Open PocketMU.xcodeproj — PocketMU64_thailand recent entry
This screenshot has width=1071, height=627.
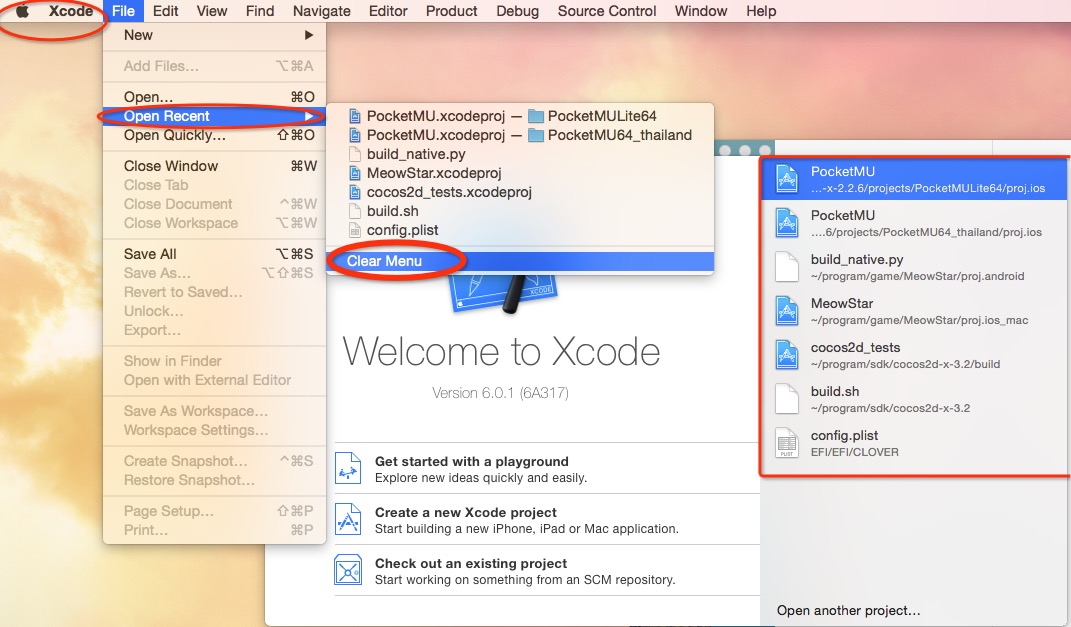(x=520, y=135)
